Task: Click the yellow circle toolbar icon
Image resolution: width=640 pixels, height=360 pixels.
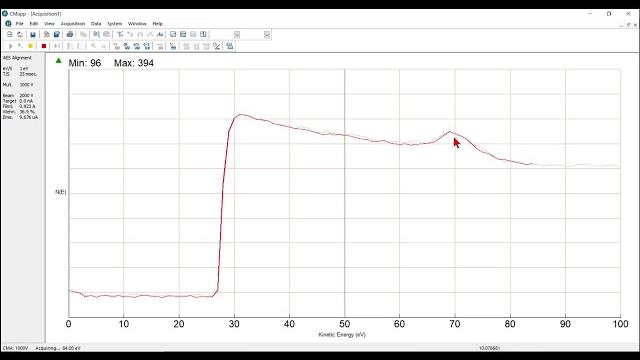Action: 30,46
